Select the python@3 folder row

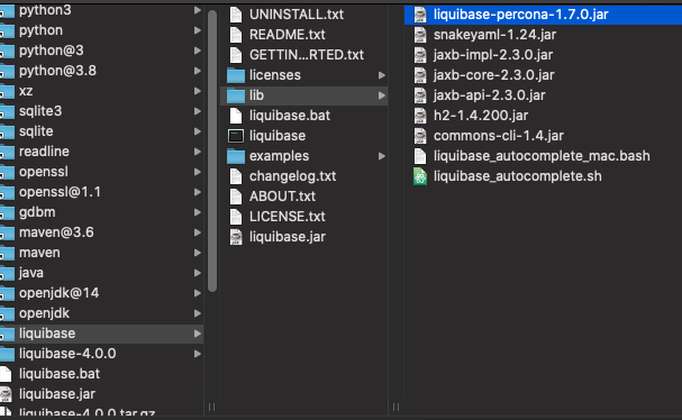(x=102, y=50)
